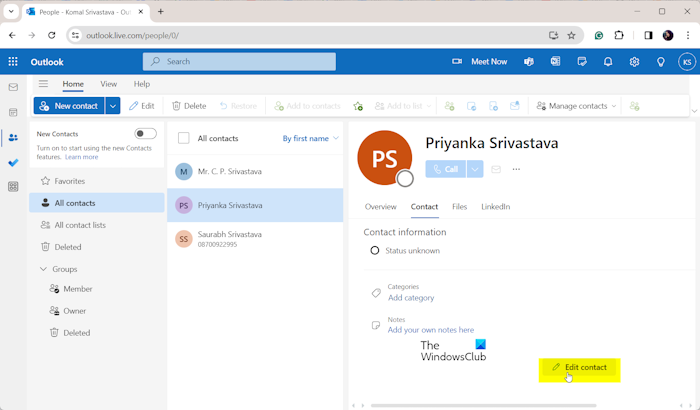
Task: Select the Contact tab
Action: coord(424,207)
